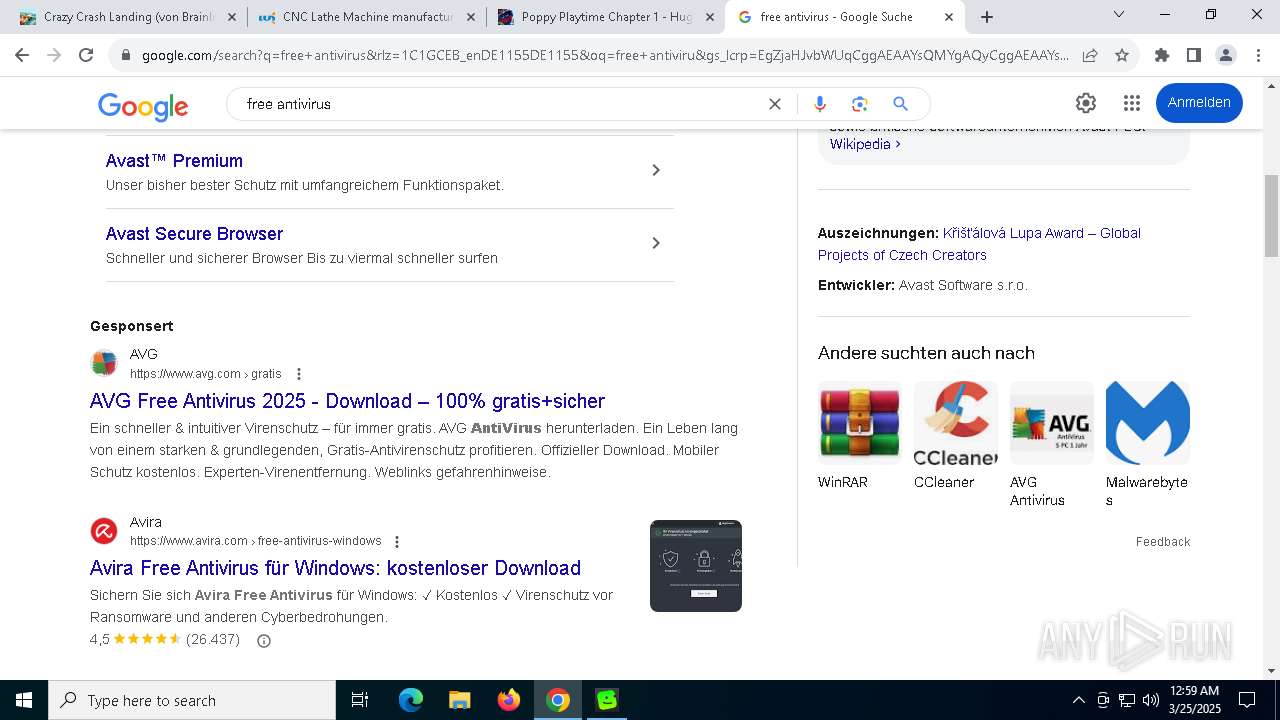Select the WinRAR related search thumbnail
This screenshot has height=720, width=1280.
tap(860, 424)
